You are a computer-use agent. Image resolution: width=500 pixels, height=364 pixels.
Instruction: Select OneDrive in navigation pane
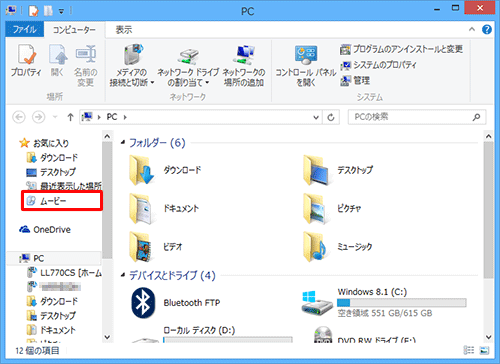[x=45, y=230]
